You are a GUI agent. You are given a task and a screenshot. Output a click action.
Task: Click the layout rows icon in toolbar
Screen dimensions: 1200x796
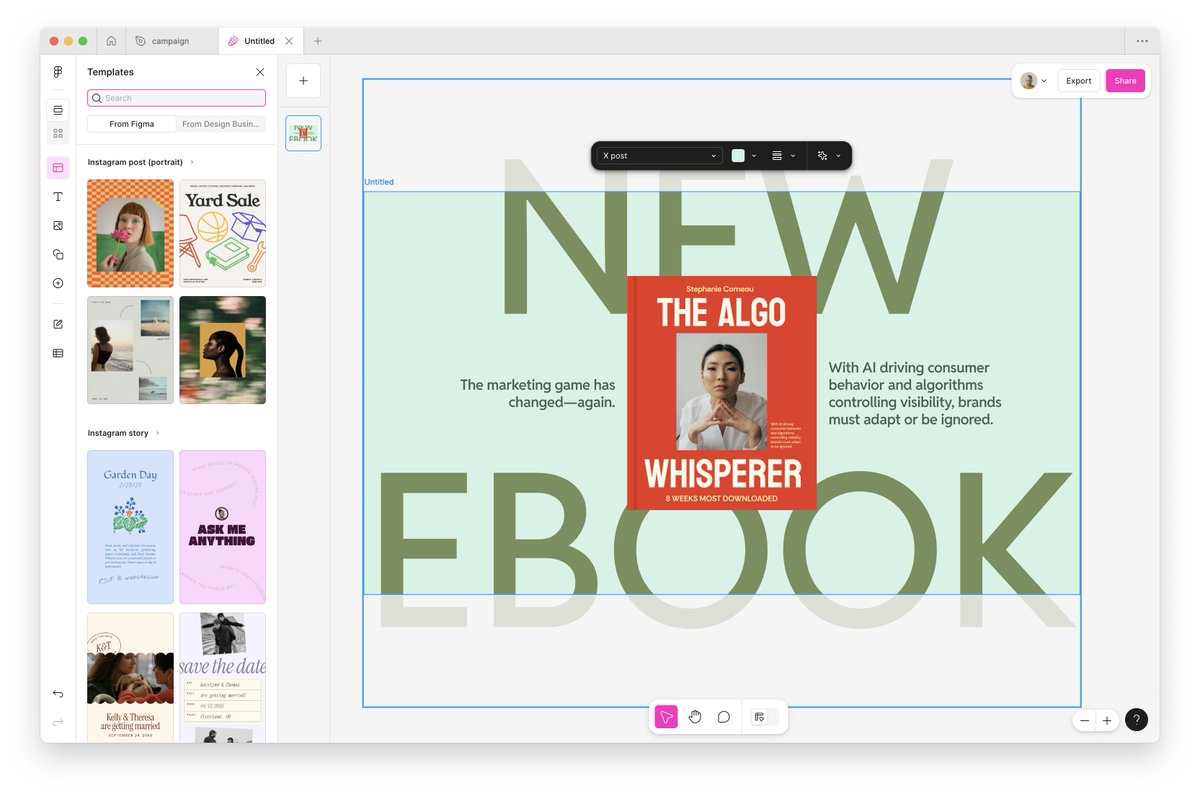[x=777, y=156]
